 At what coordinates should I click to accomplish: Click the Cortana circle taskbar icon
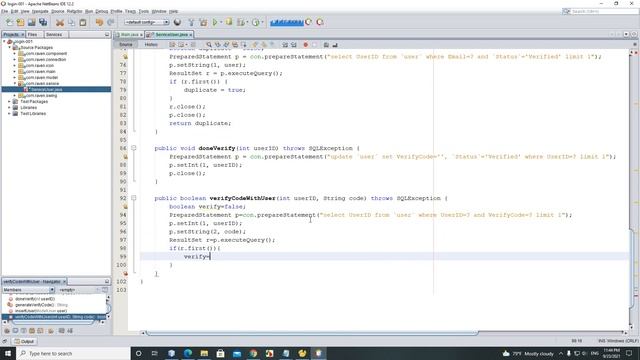point(138,353)
